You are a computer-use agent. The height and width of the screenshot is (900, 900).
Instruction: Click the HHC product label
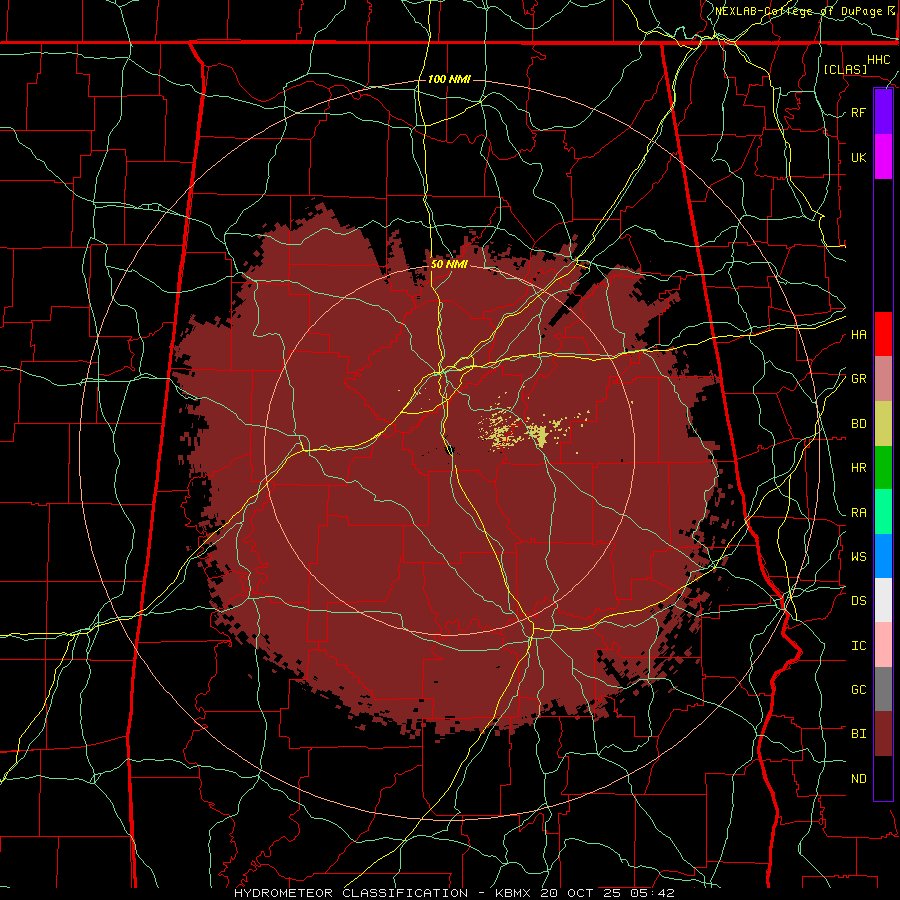tap(878, 60)
